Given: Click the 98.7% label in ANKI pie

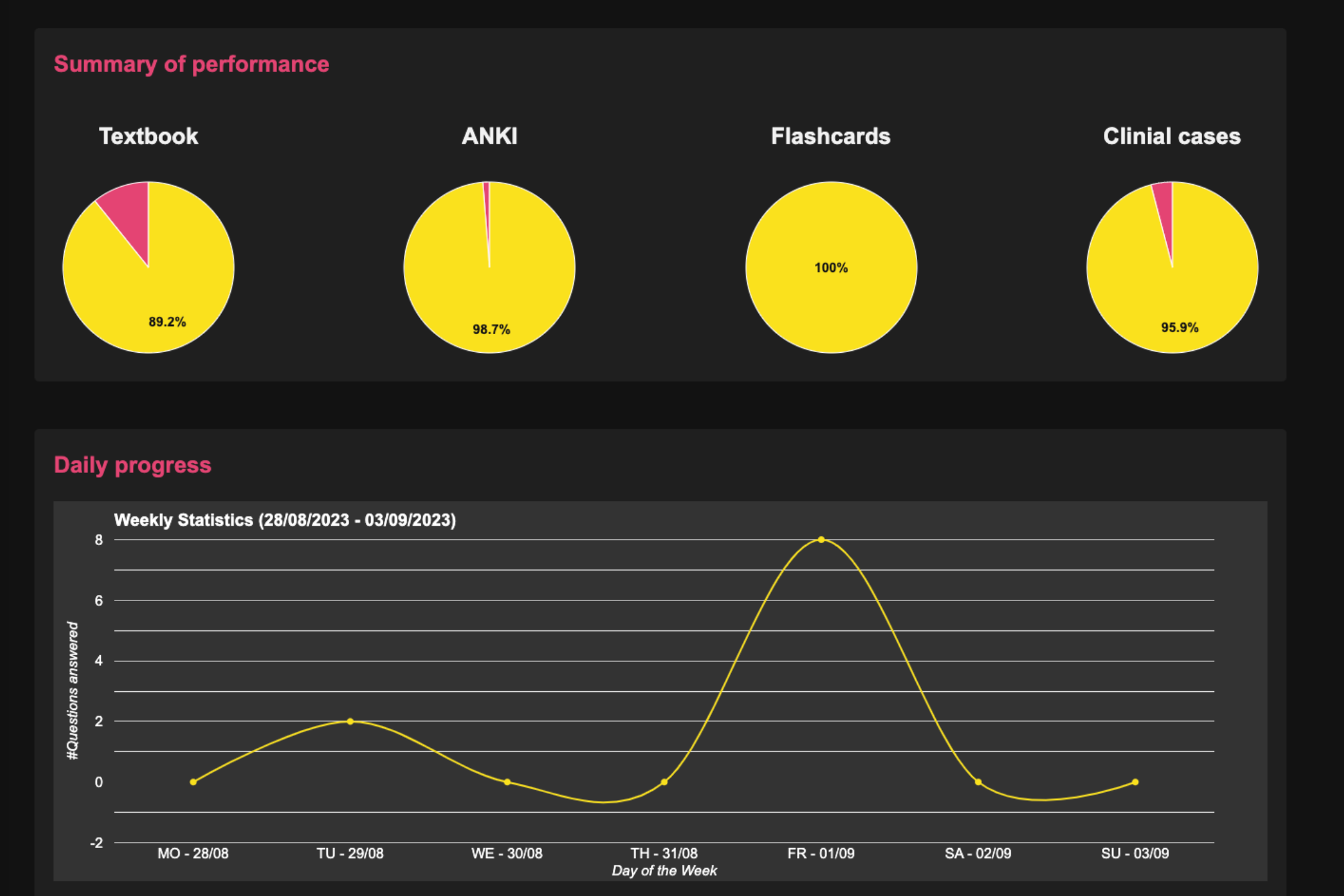Looking at the screenshot, I should point(492,329).
